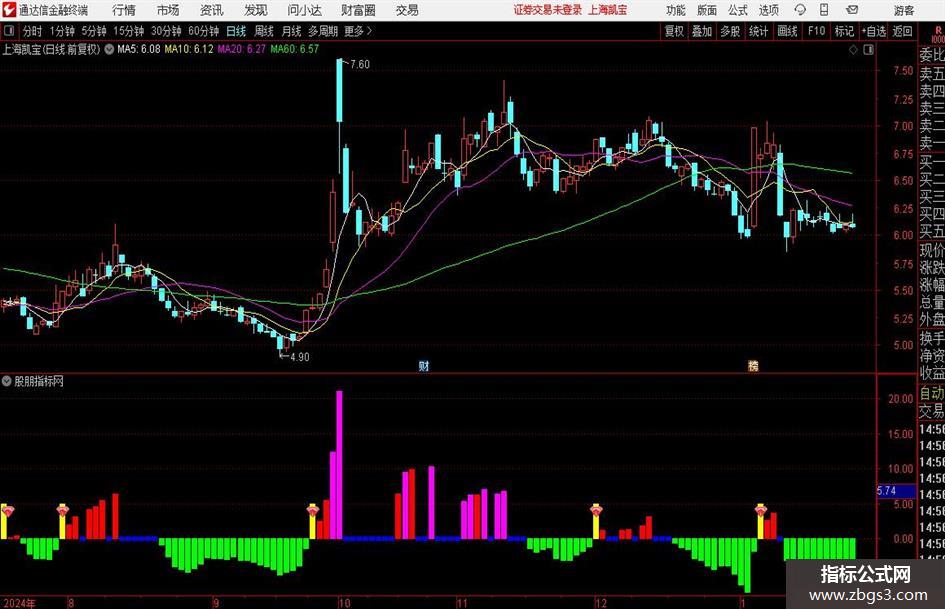This screenshot has height=609, width=945.
Task: Open the 交易 menu
Action: (407, 10)
